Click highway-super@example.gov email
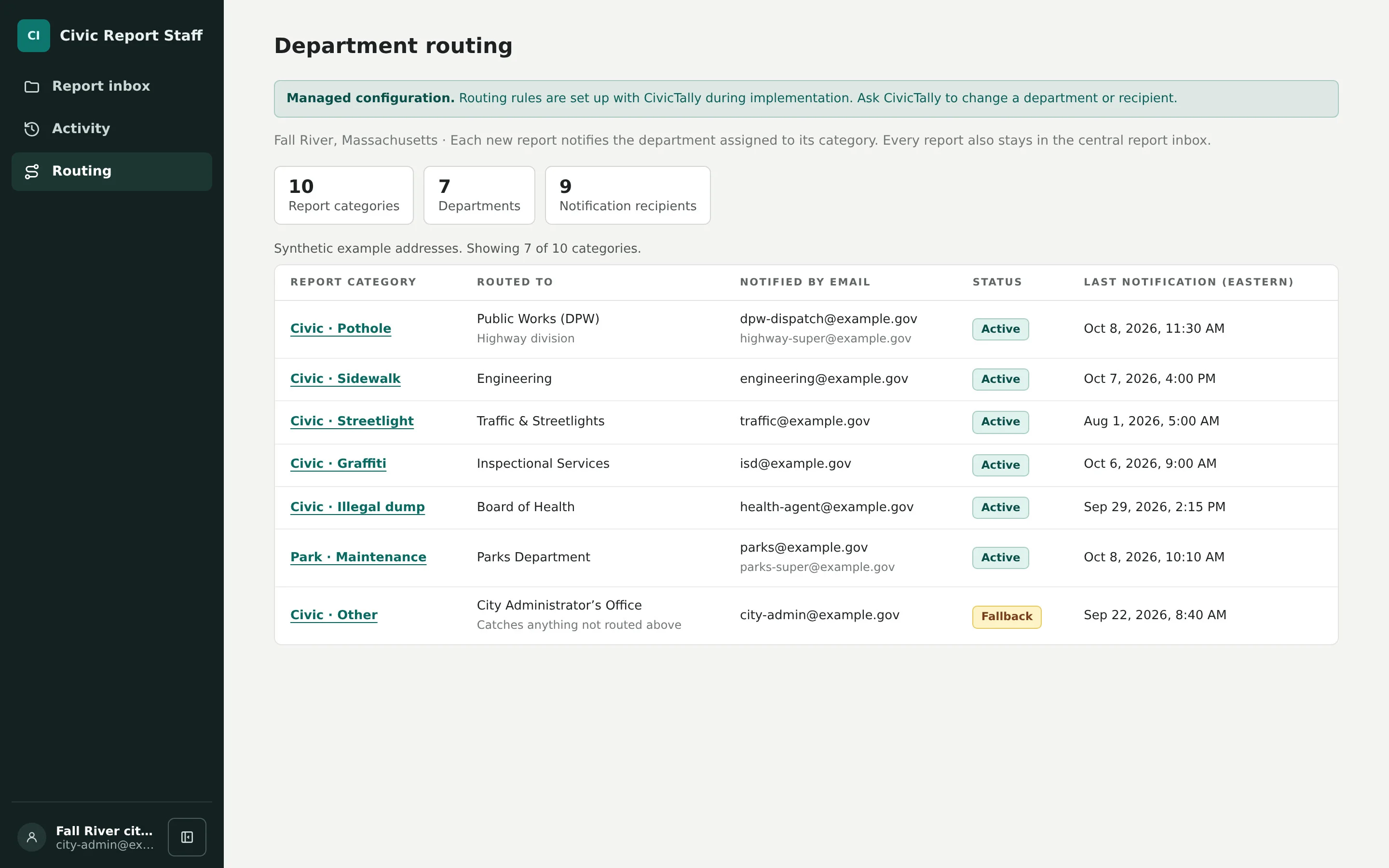The height and width of the screenshot is (868, 1389). tap(825, 338)
